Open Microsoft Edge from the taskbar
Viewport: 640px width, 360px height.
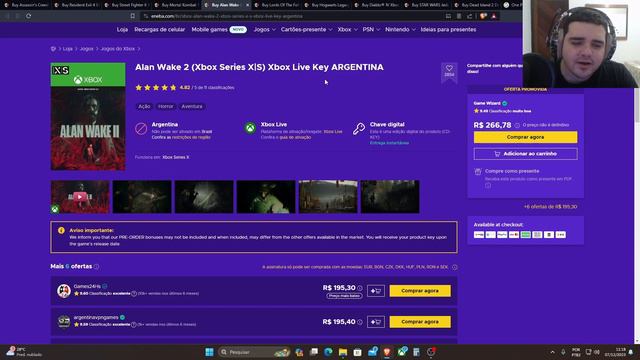(328, 352)
